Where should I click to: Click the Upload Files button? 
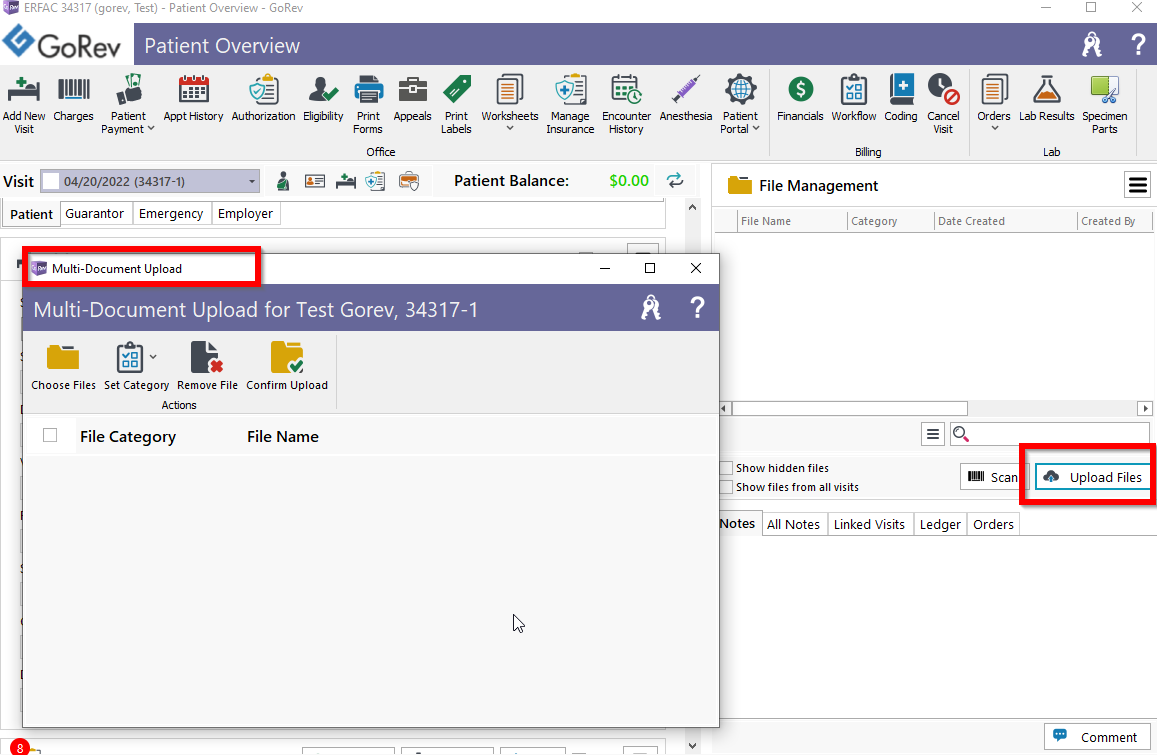point(1094,477)
